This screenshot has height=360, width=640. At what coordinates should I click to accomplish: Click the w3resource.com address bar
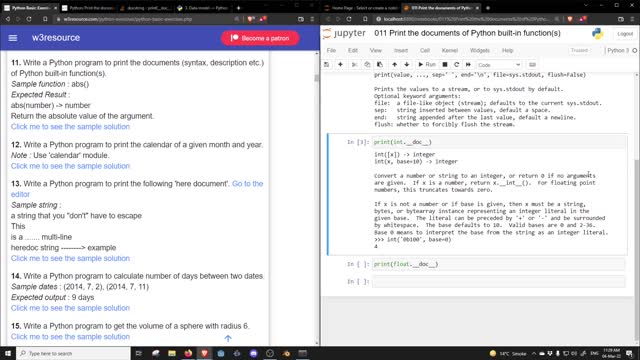point(147,19)
